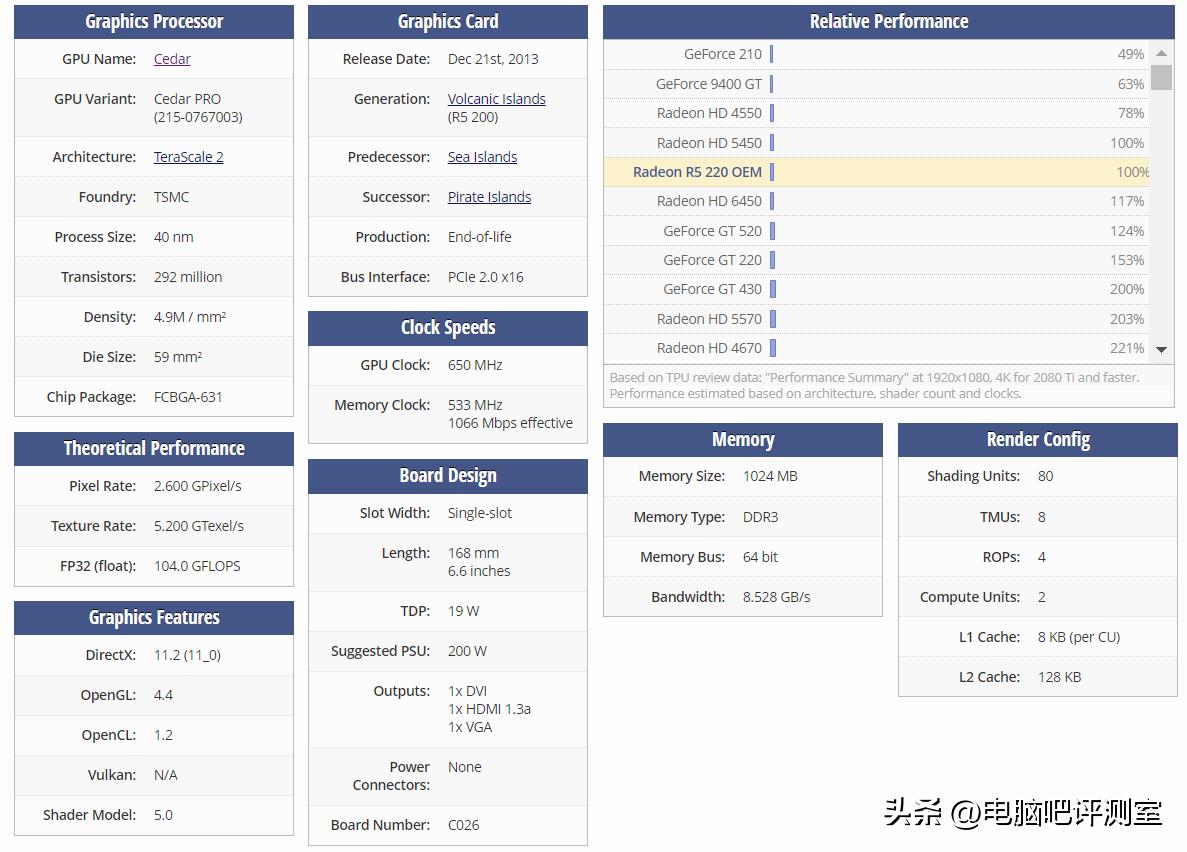Select the highlighted Radeon R5 220 OEM row
1187x852 pixels.
coord(877,172)
